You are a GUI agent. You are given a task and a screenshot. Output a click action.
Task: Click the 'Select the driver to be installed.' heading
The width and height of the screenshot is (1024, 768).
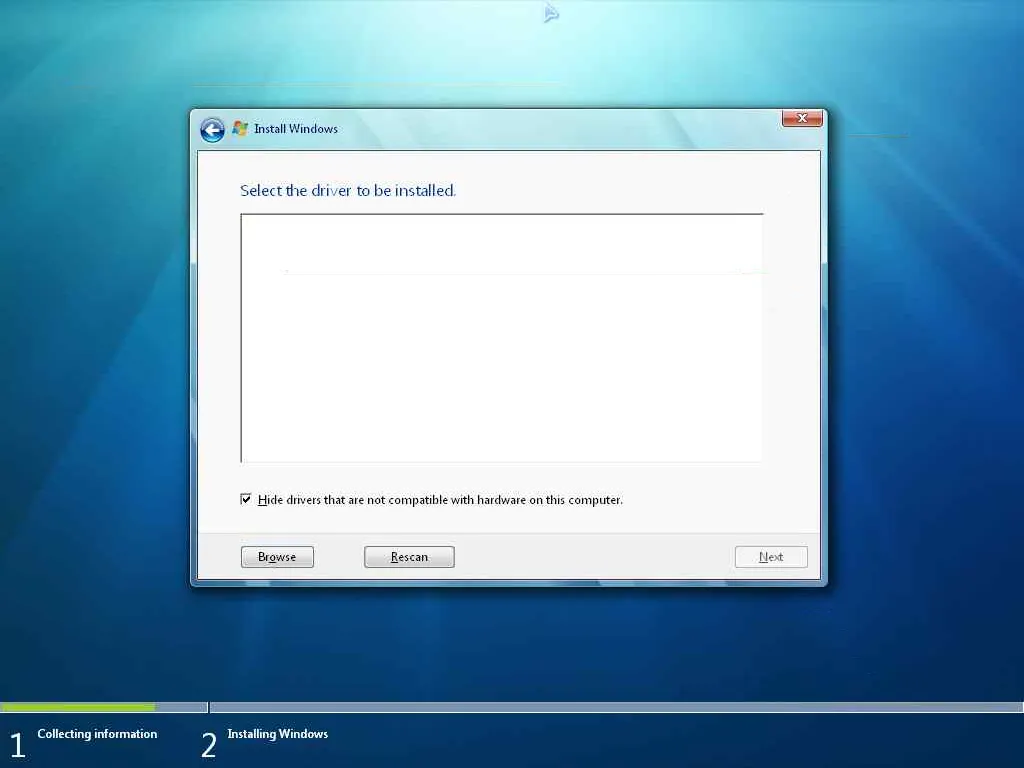click(348, 191)
